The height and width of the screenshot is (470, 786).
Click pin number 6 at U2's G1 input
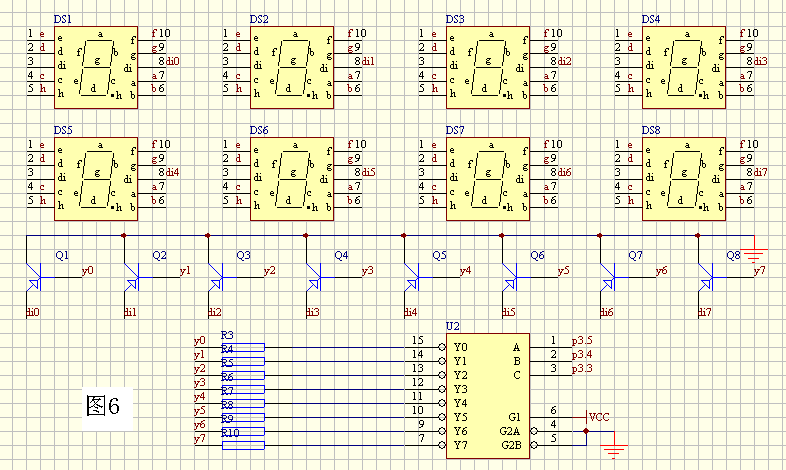[553, 410]
